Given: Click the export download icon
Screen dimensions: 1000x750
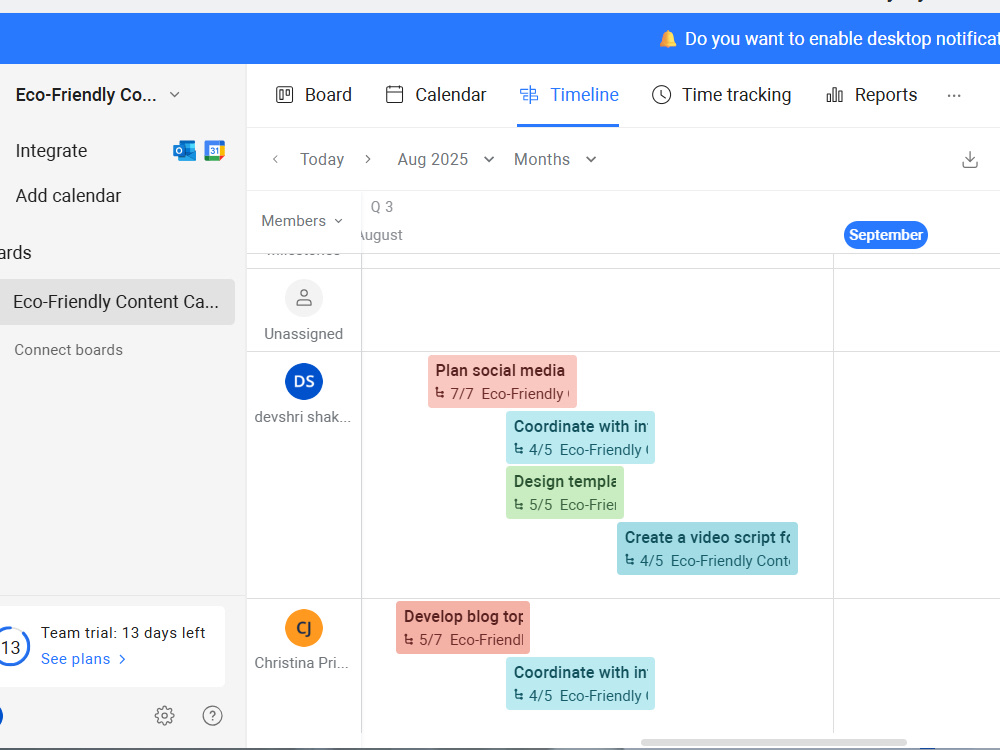Looking at the screenshot, I should point(969,159).
